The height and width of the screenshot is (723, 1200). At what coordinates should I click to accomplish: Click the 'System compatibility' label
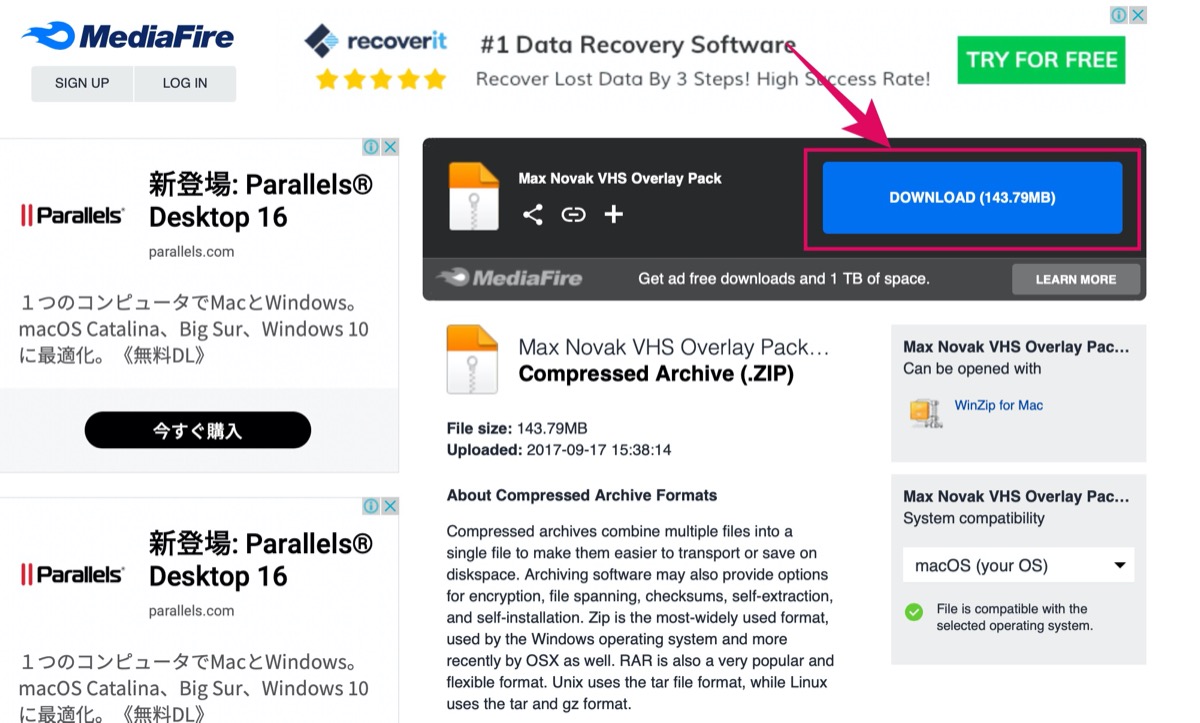974,518
